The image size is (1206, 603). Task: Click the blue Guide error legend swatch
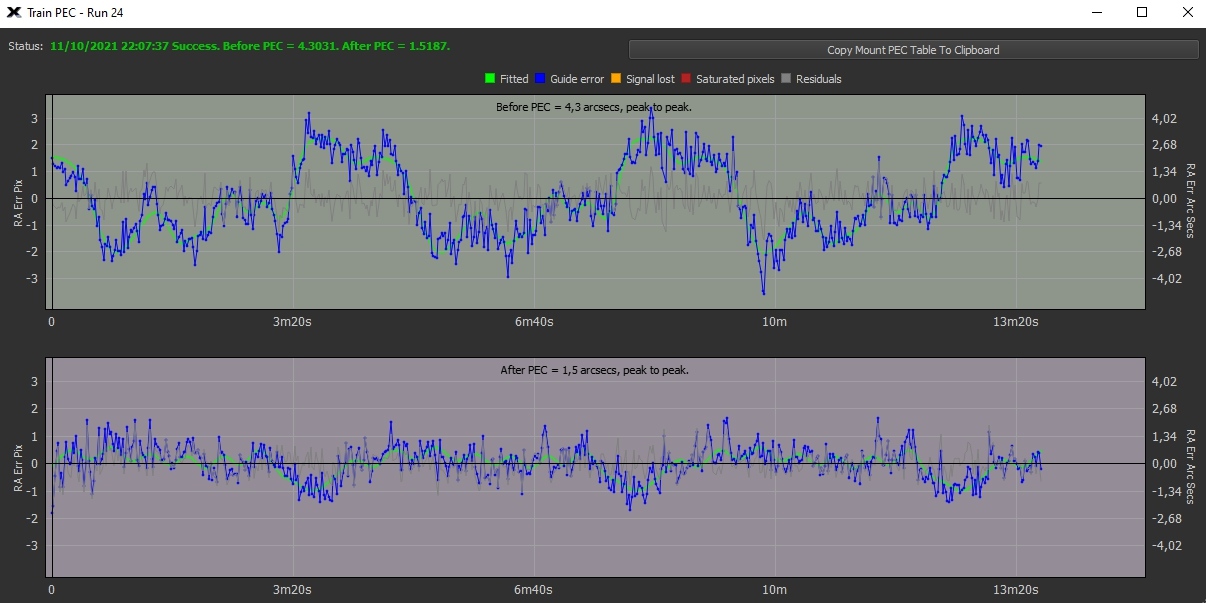tap(540, 79)
